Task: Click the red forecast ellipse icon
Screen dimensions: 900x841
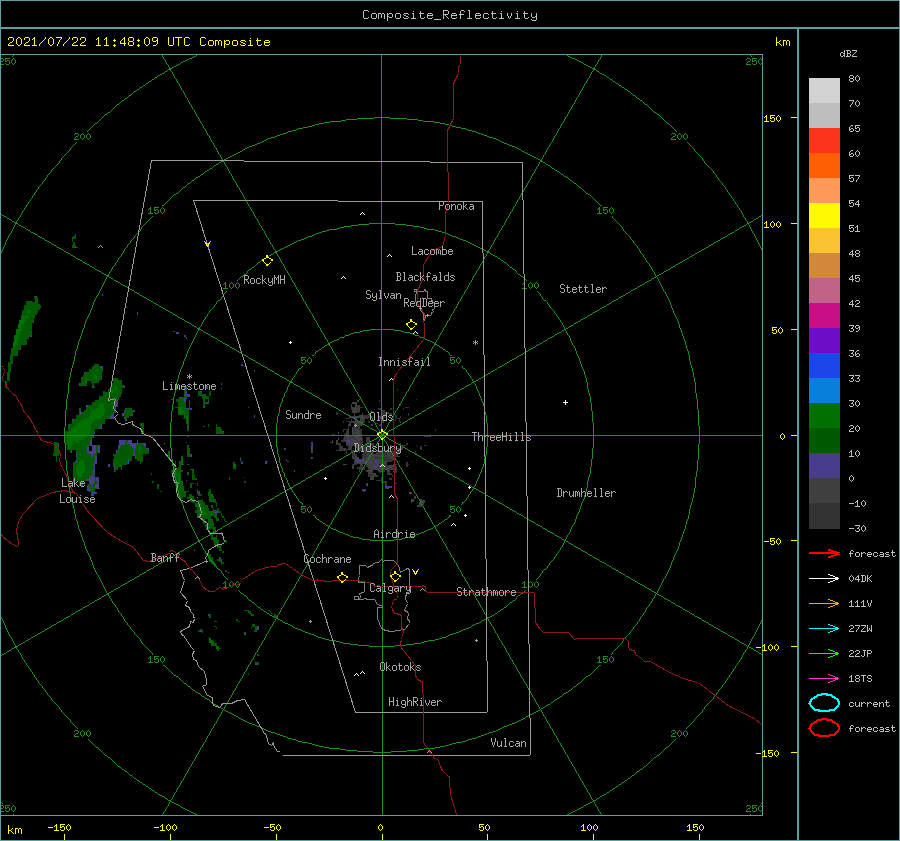Action: [824, 728]
